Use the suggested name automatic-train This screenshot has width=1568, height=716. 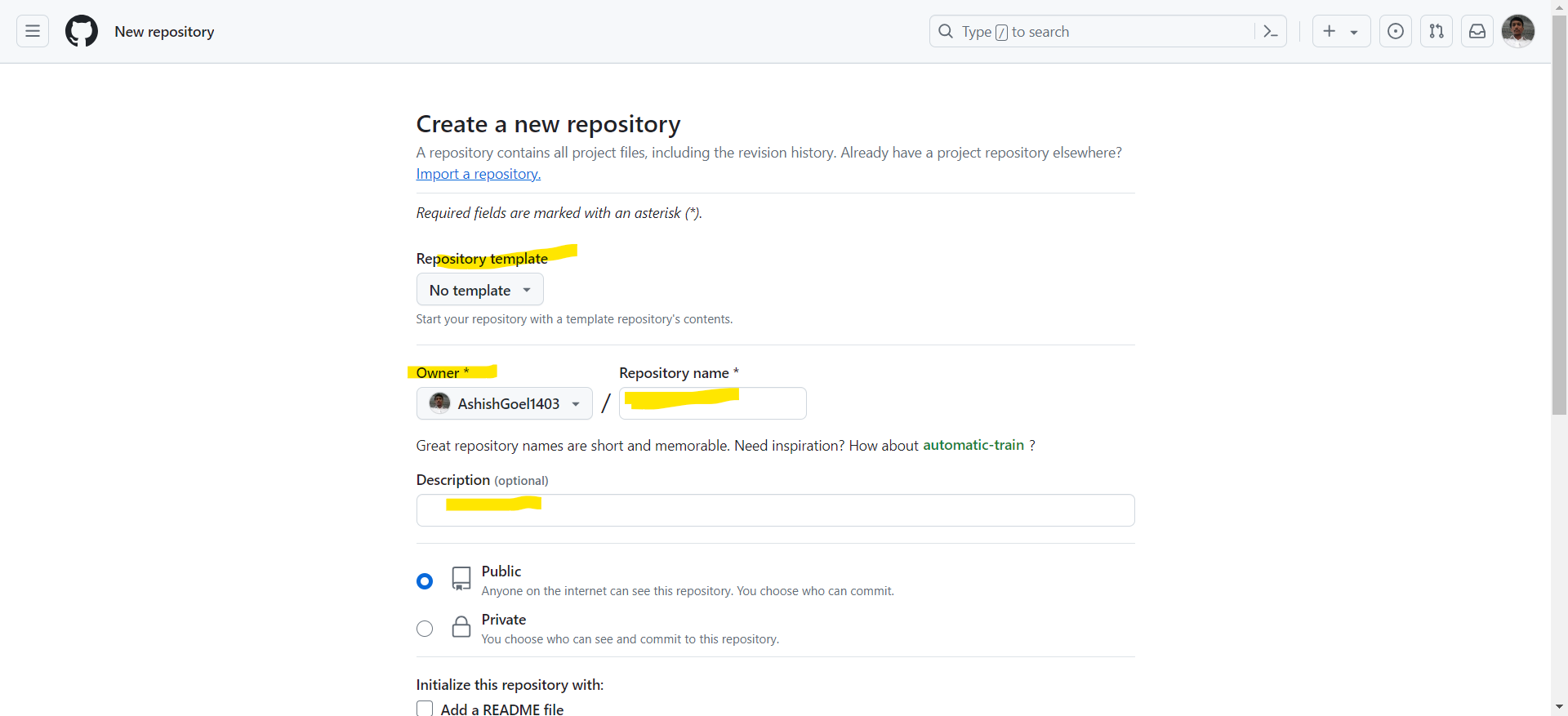pyautogui.click(x=973, y=445)
